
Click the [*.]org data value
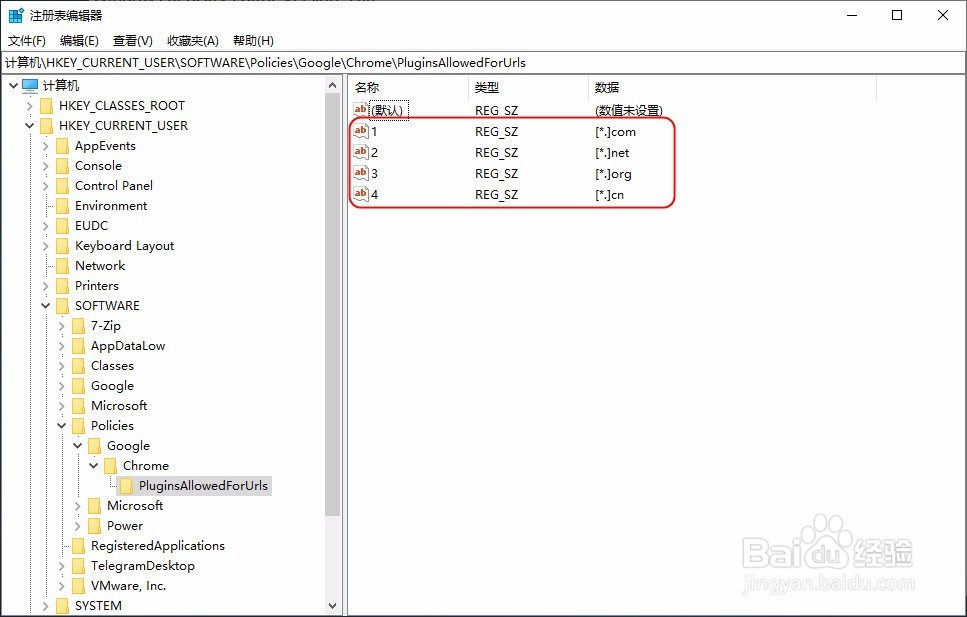tap(613, 173)
